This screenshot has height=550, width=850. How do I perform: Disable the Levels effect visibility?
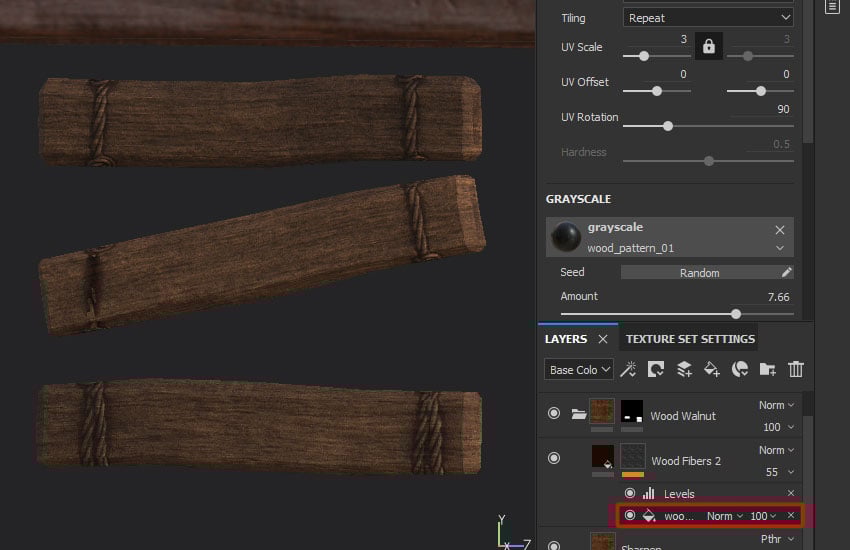point(630,493)
